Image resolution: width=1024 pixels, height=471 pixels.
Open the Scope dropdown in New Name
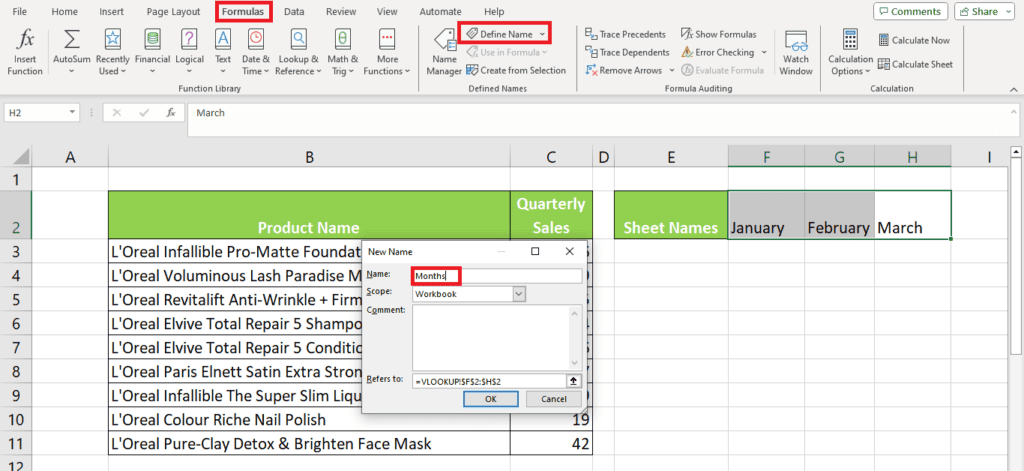point(519,294)
